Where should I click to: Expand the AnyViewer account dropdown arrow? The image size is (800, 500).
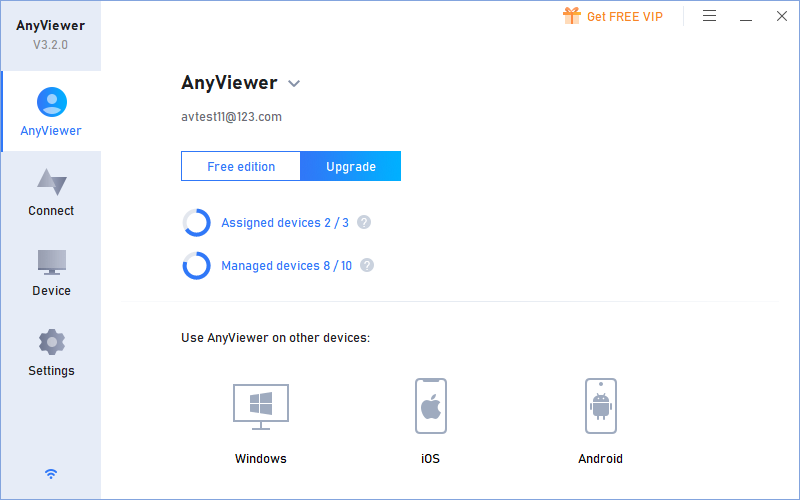point(294,84)
